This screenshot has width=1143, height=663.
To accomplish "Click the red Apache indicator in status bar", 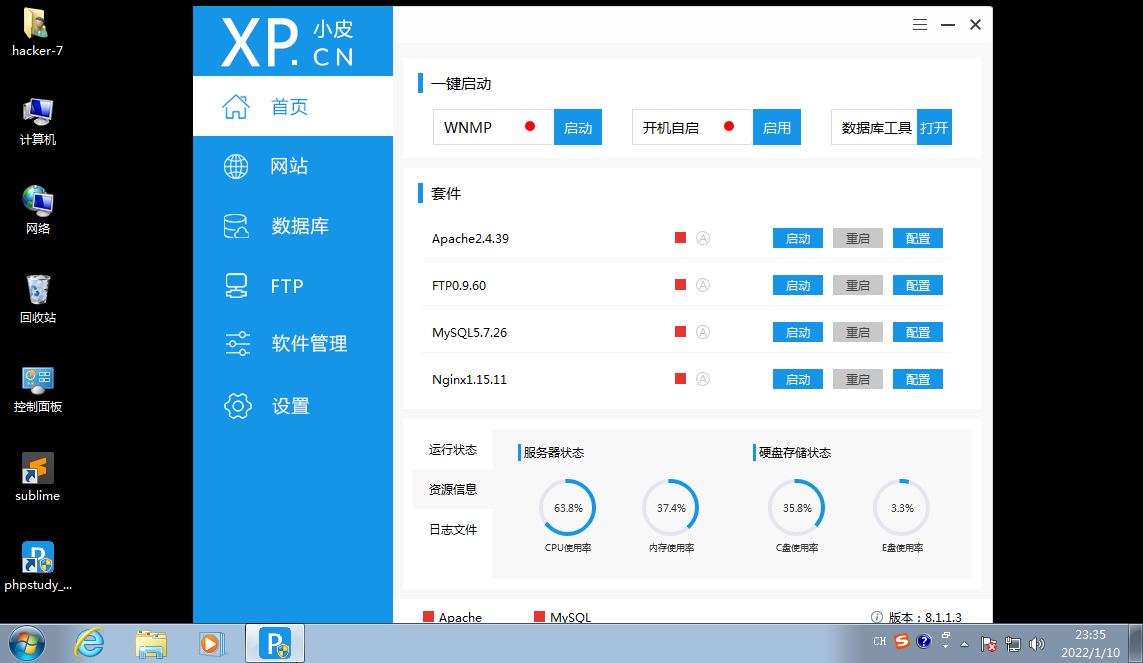I will 429,616.
